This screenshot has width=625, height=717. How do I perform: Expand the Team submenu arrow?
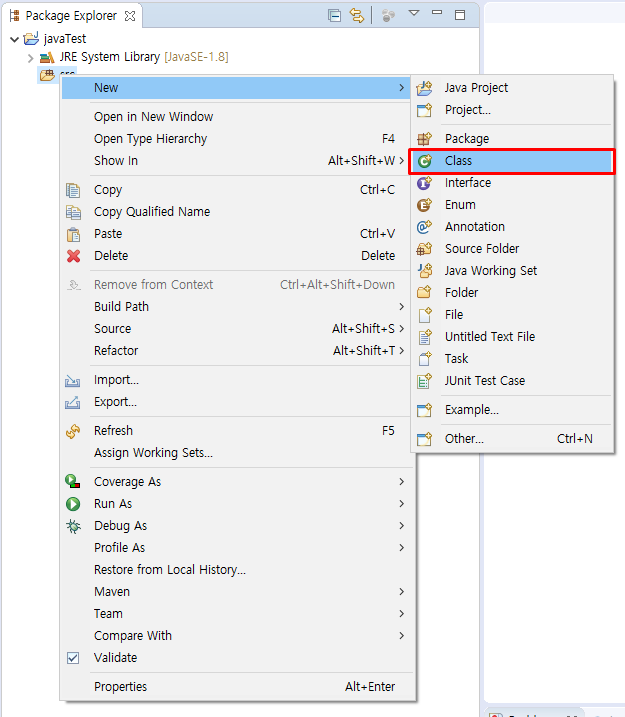coord(401,614)
